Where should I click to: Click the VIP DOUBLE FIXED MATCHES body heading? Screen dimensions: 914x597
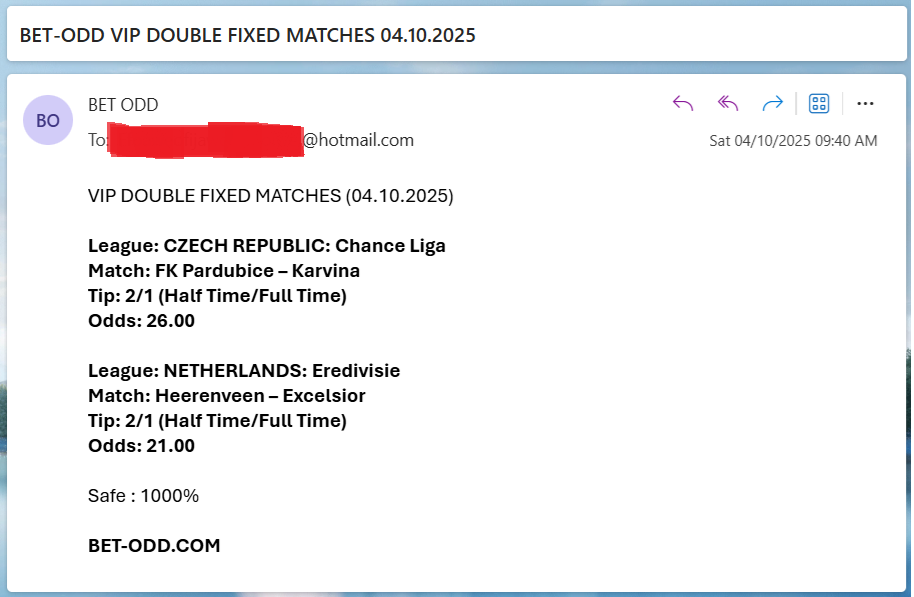[x=270, y=196]
